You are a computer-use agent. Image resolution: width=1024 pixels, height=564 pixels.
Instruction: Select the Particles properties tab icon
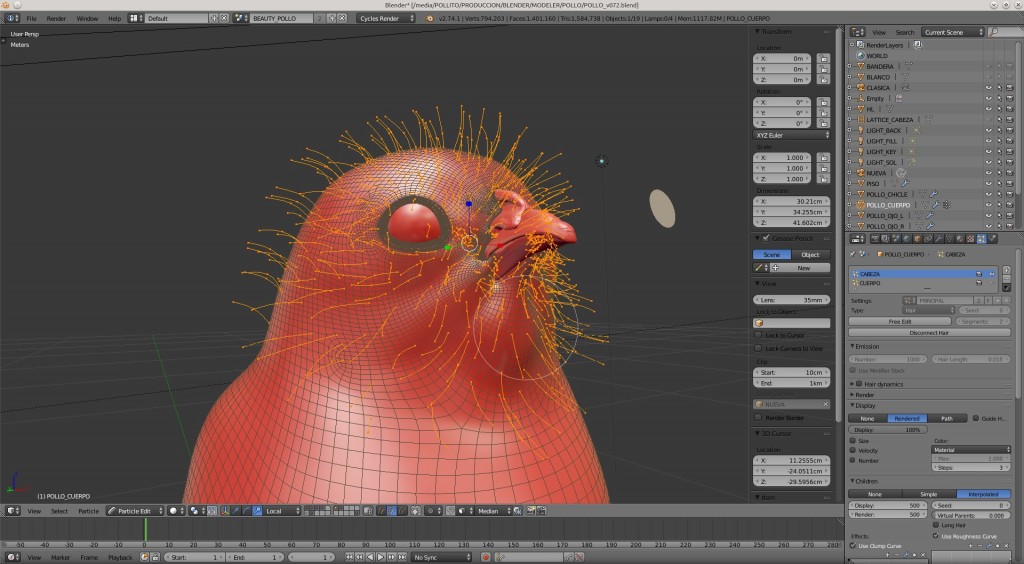tap(982, 239)
